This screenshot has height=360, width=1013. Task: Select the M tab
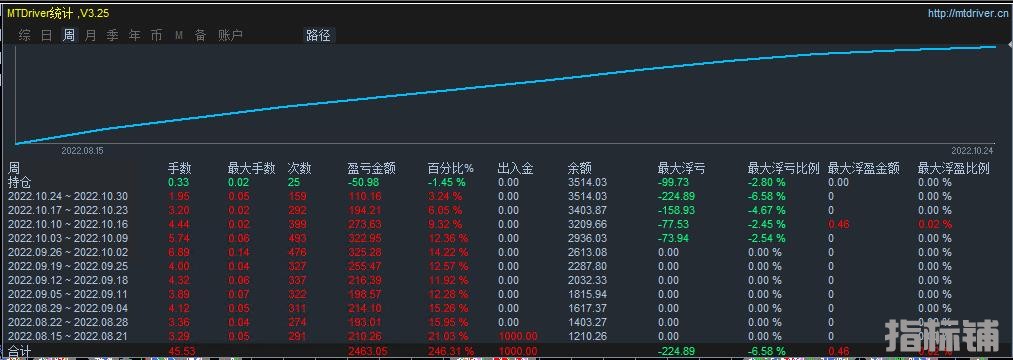179,36
